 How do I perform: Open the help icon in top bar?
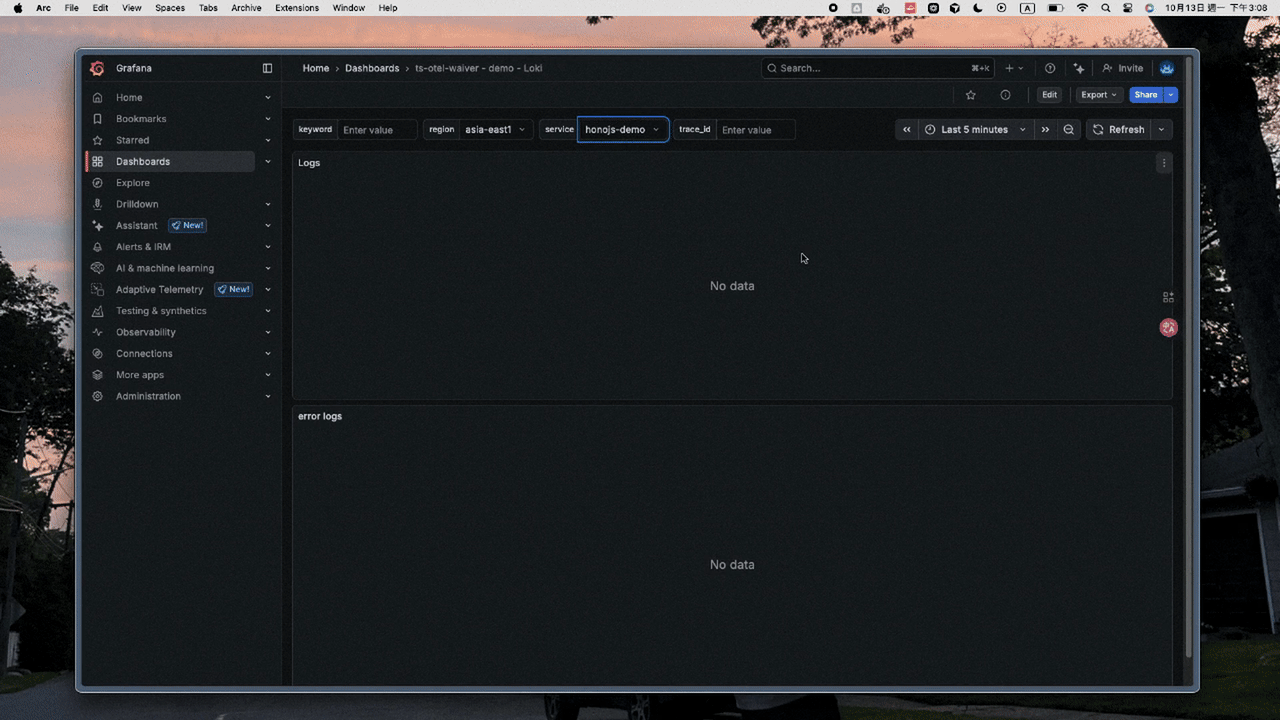pos(1050,68)
